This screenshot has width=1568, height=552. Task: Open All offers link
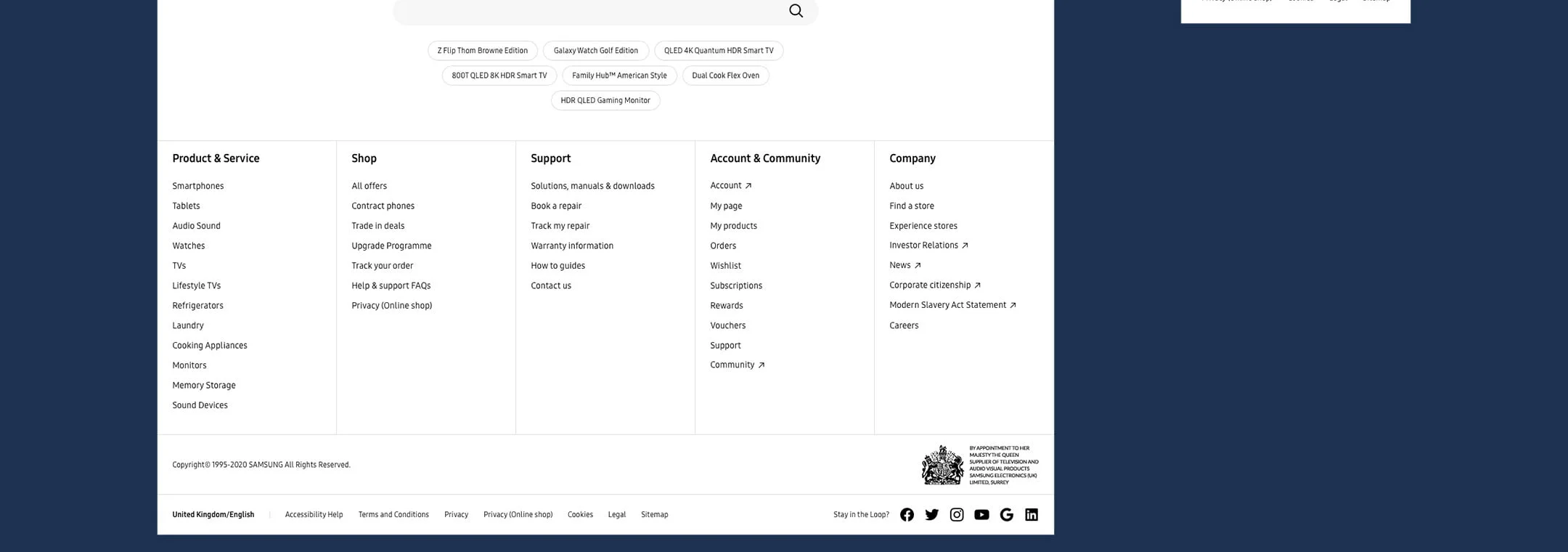369,187
